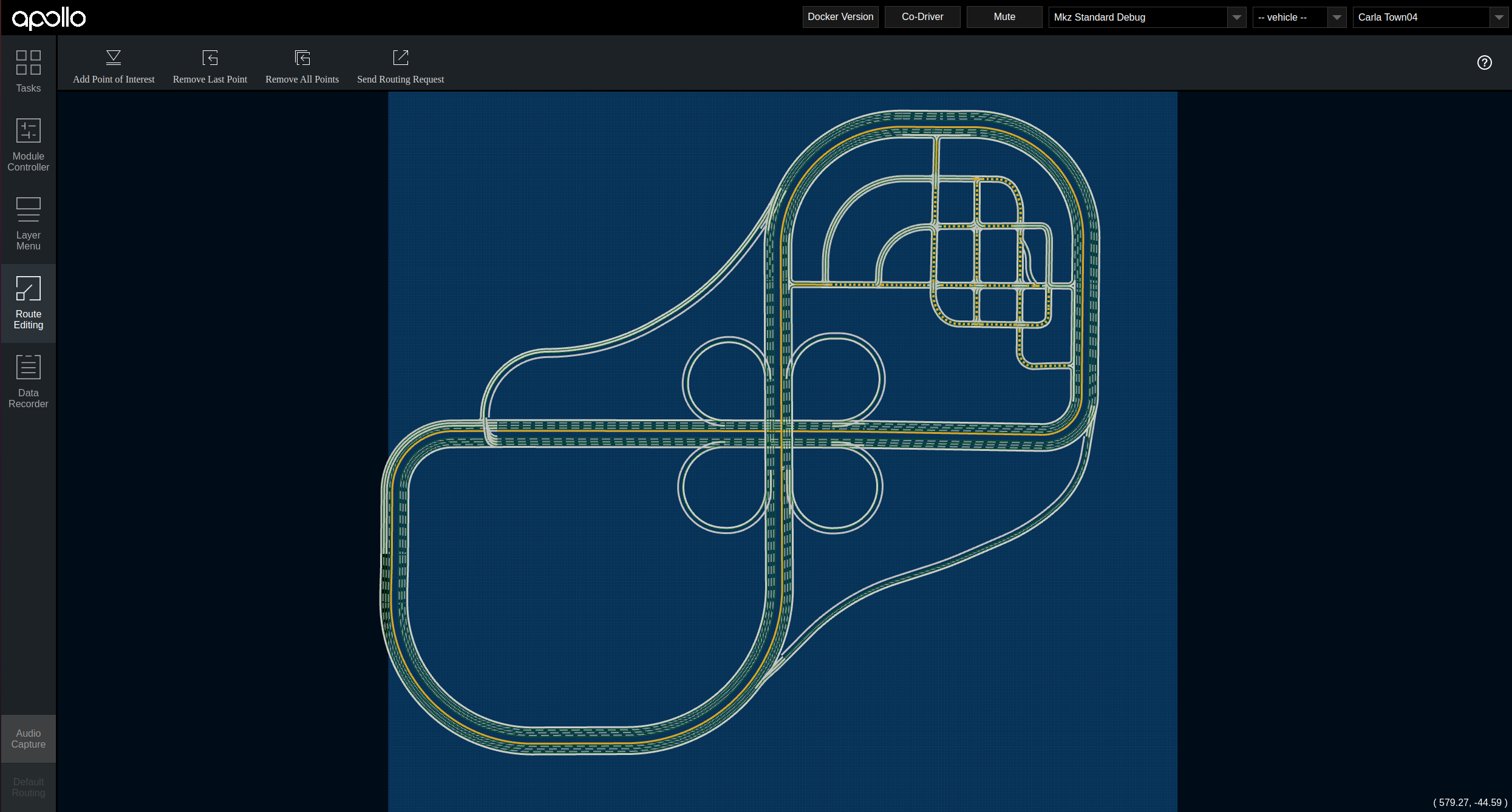Viewport: 1512px width, 812px height.
Task: Click the Apollo logo
Action: pyautogui.click(x=49, y=18)
